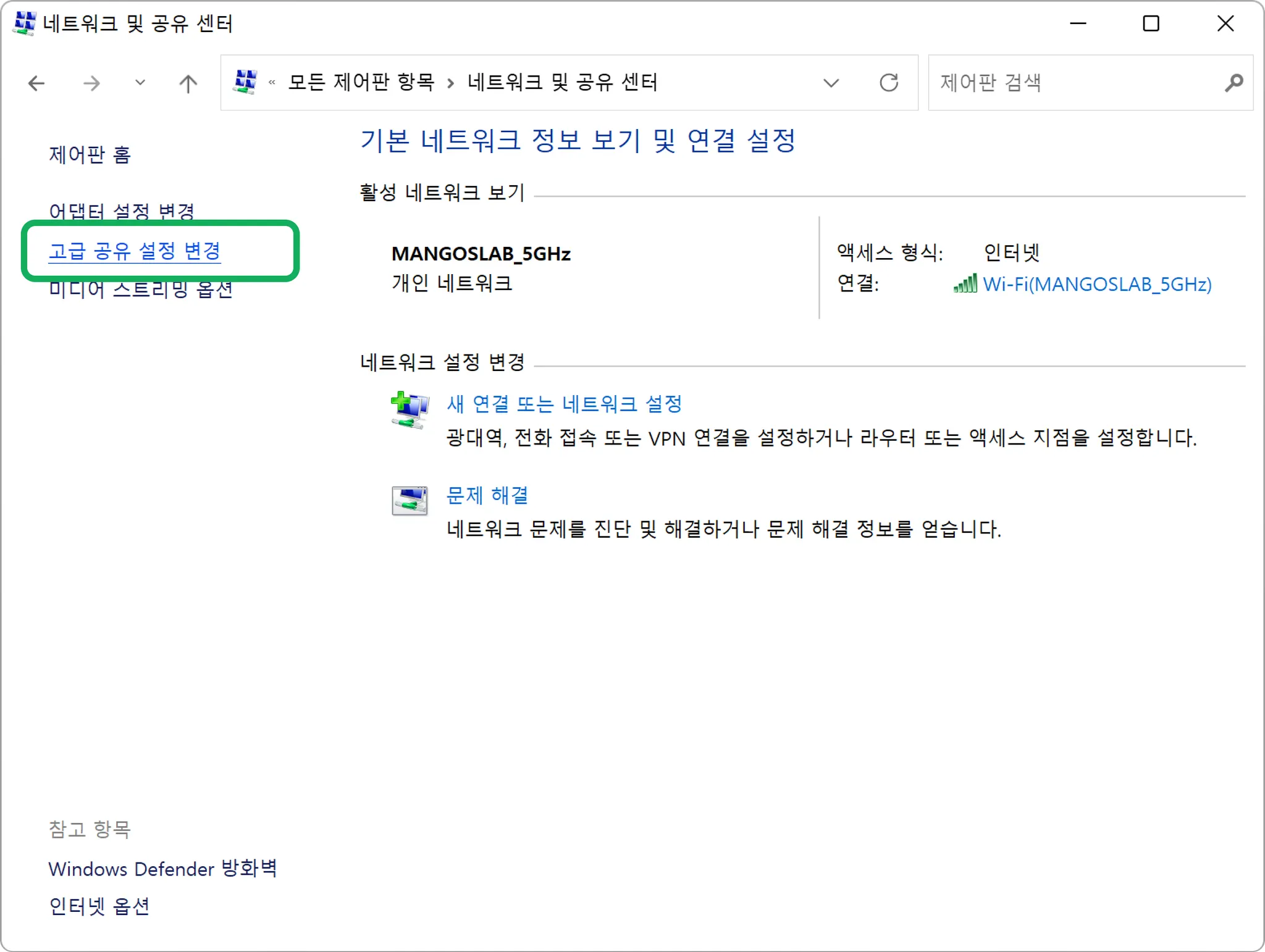
Task: Click the refresh icon in address bar
Action: (889, 82)
